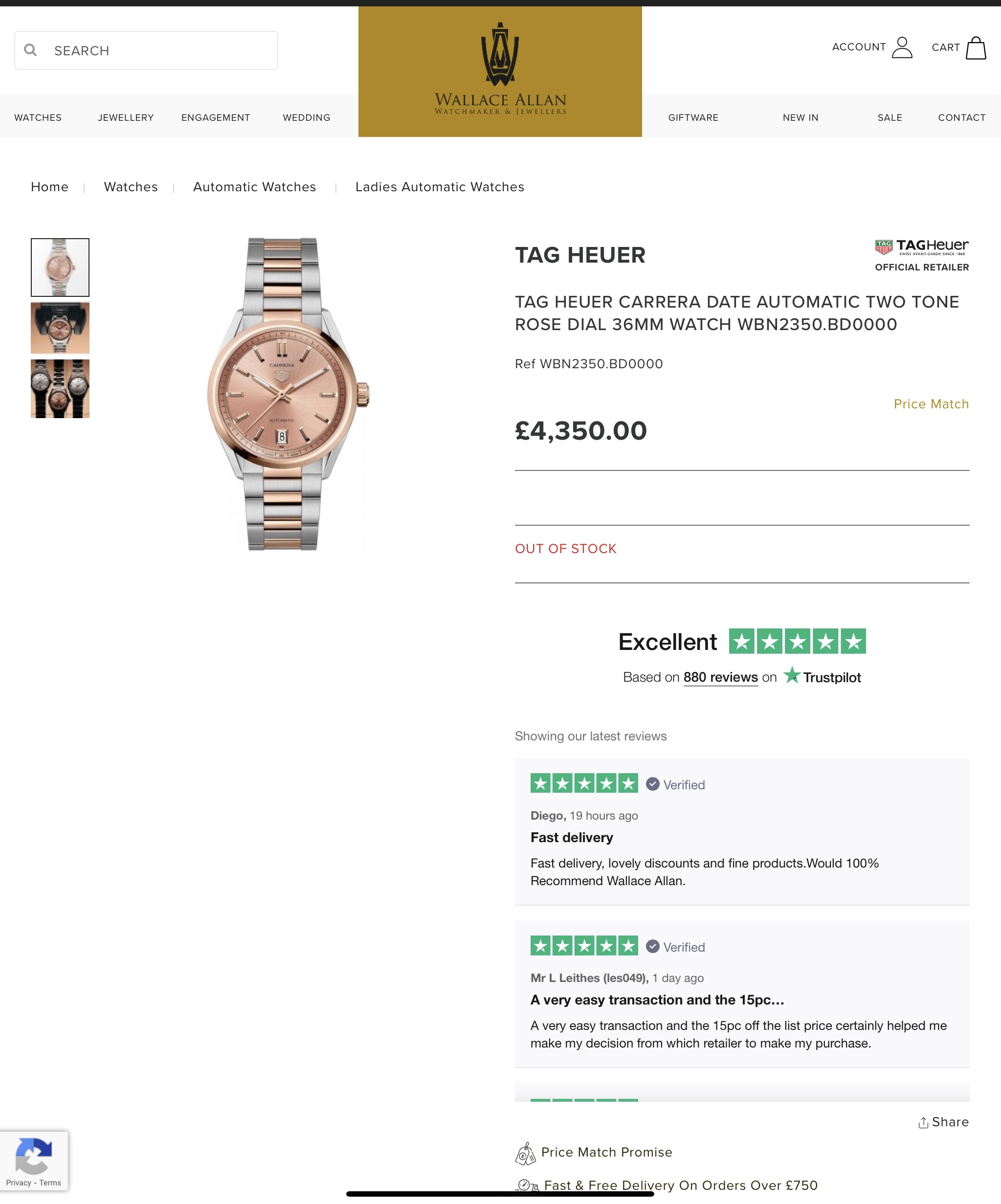Click the Wallace Allan logo
1001x1204 pixels.
(x=500, y=71)
